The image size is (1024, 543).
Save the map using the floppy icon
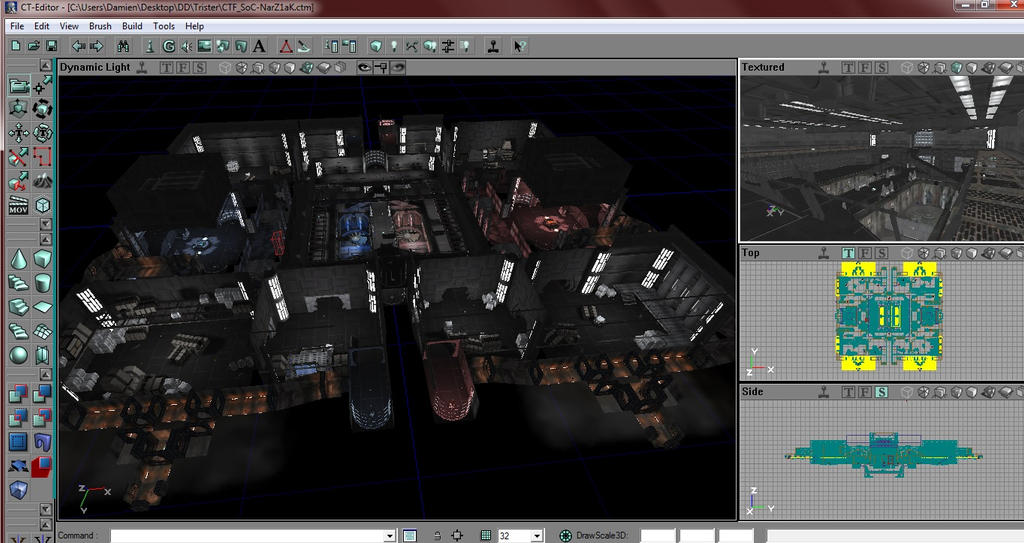tap(51, 46)
